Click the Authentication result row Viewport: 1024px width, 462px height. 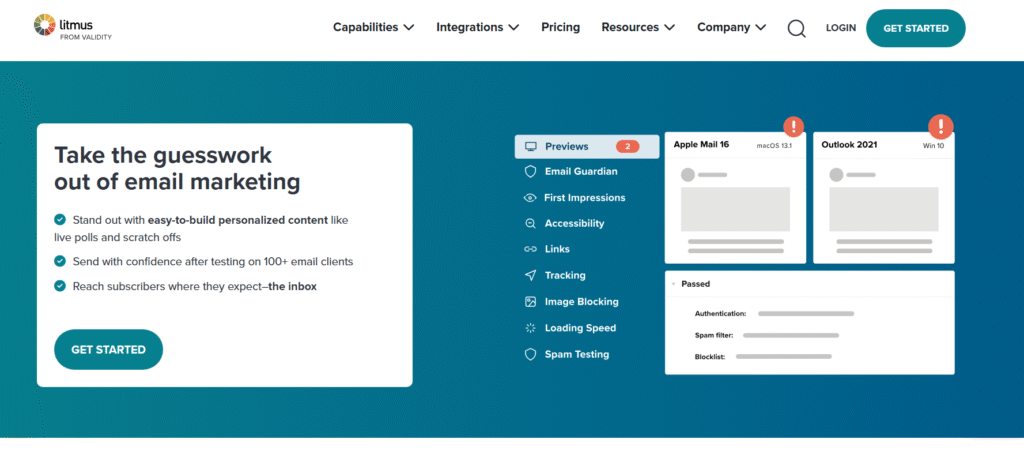[x=775, y=314]
